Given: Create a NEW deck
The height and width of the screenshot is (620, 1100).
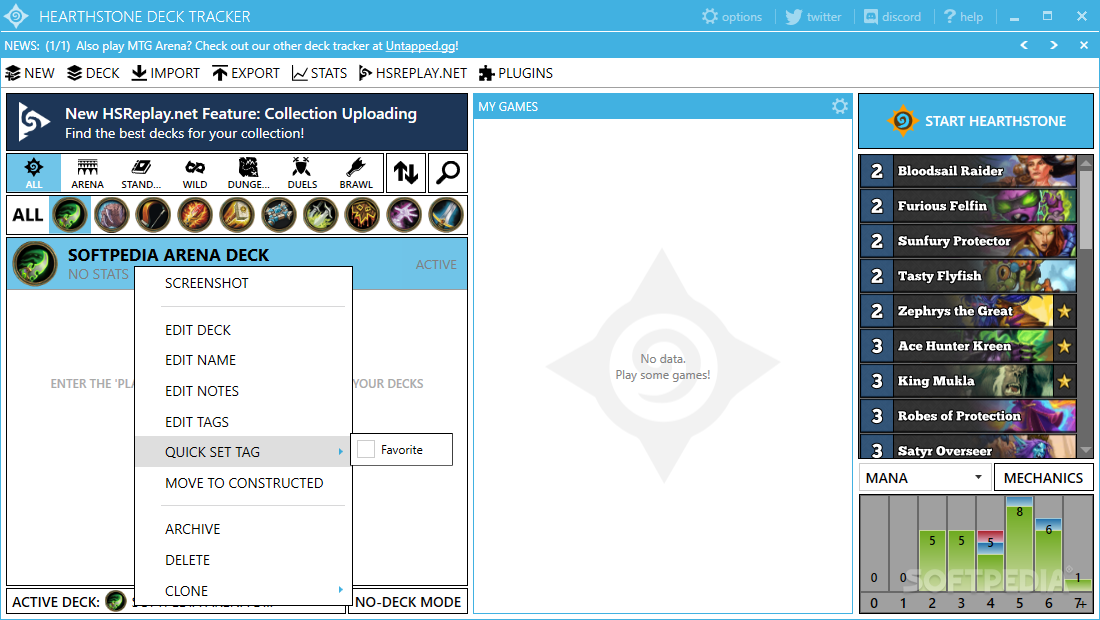Looking at the screenshot, I should [29, 73].
